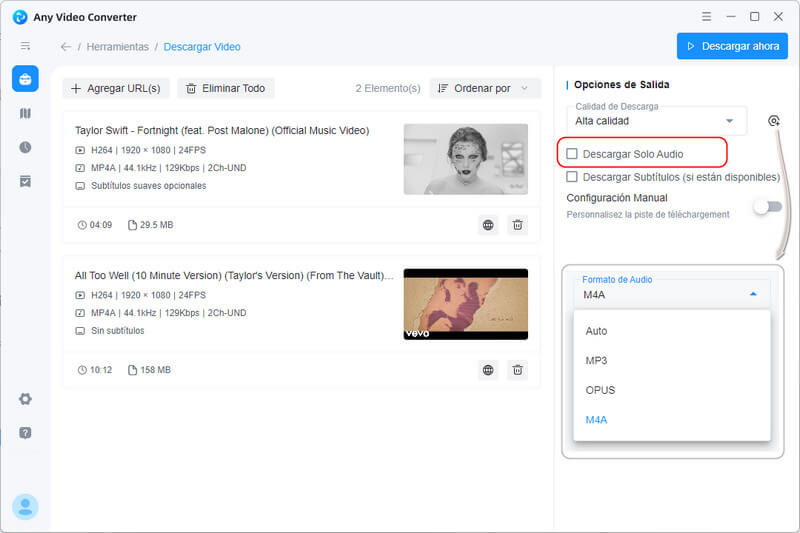Viewport: 800px width, 533px height.
Task: Click the '2 Elemento(s)' count
Action: pyautogui.click(x=388, y=88)
